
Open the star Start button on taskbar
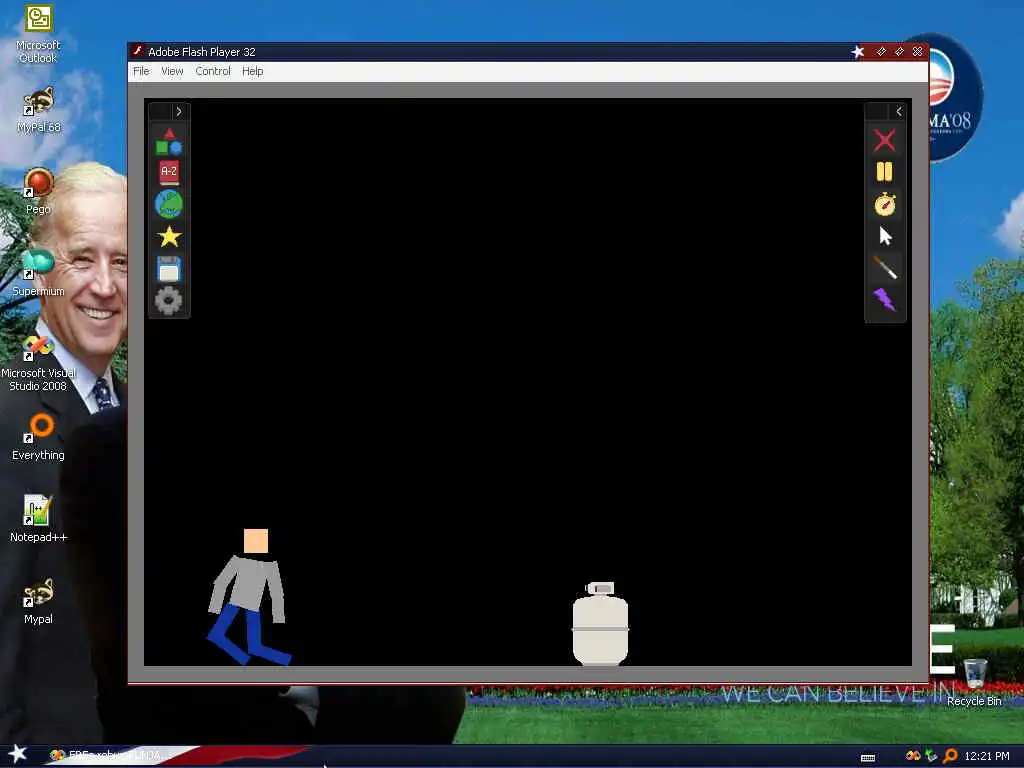(x=17, y=754)
